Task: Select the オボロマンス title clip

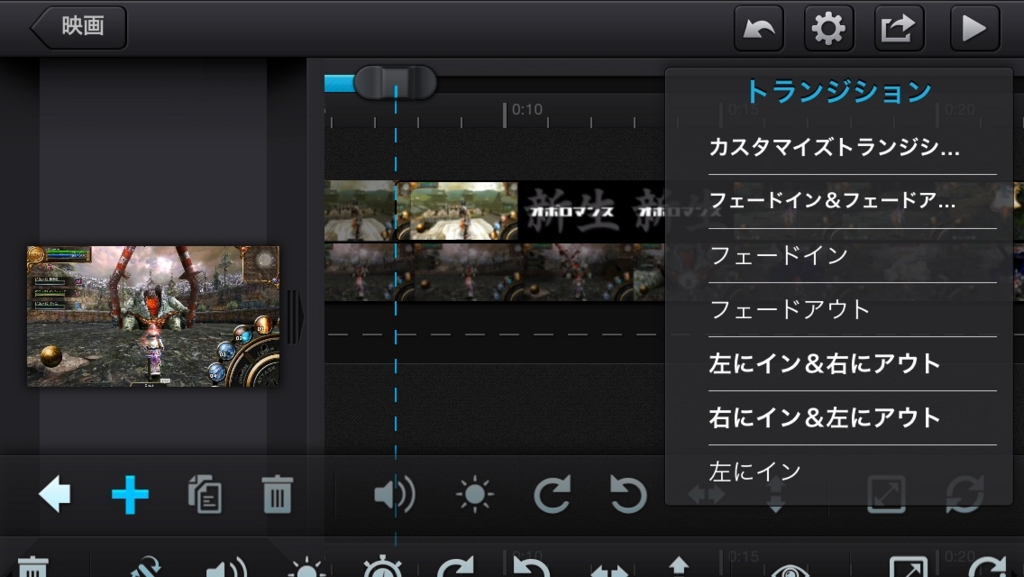Action: click(591, 210)
